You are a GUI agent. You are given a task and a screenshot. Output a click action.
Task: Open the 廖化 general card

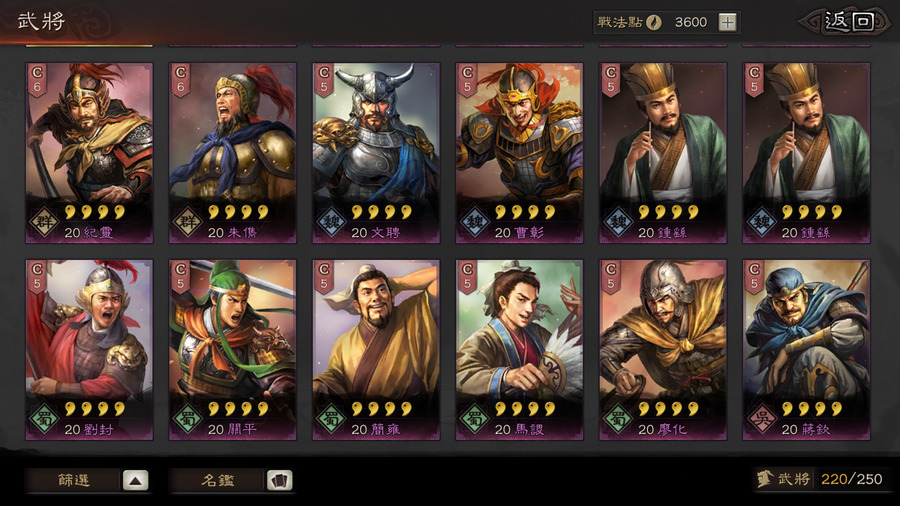pyautogui.click(x=663, y=350)
